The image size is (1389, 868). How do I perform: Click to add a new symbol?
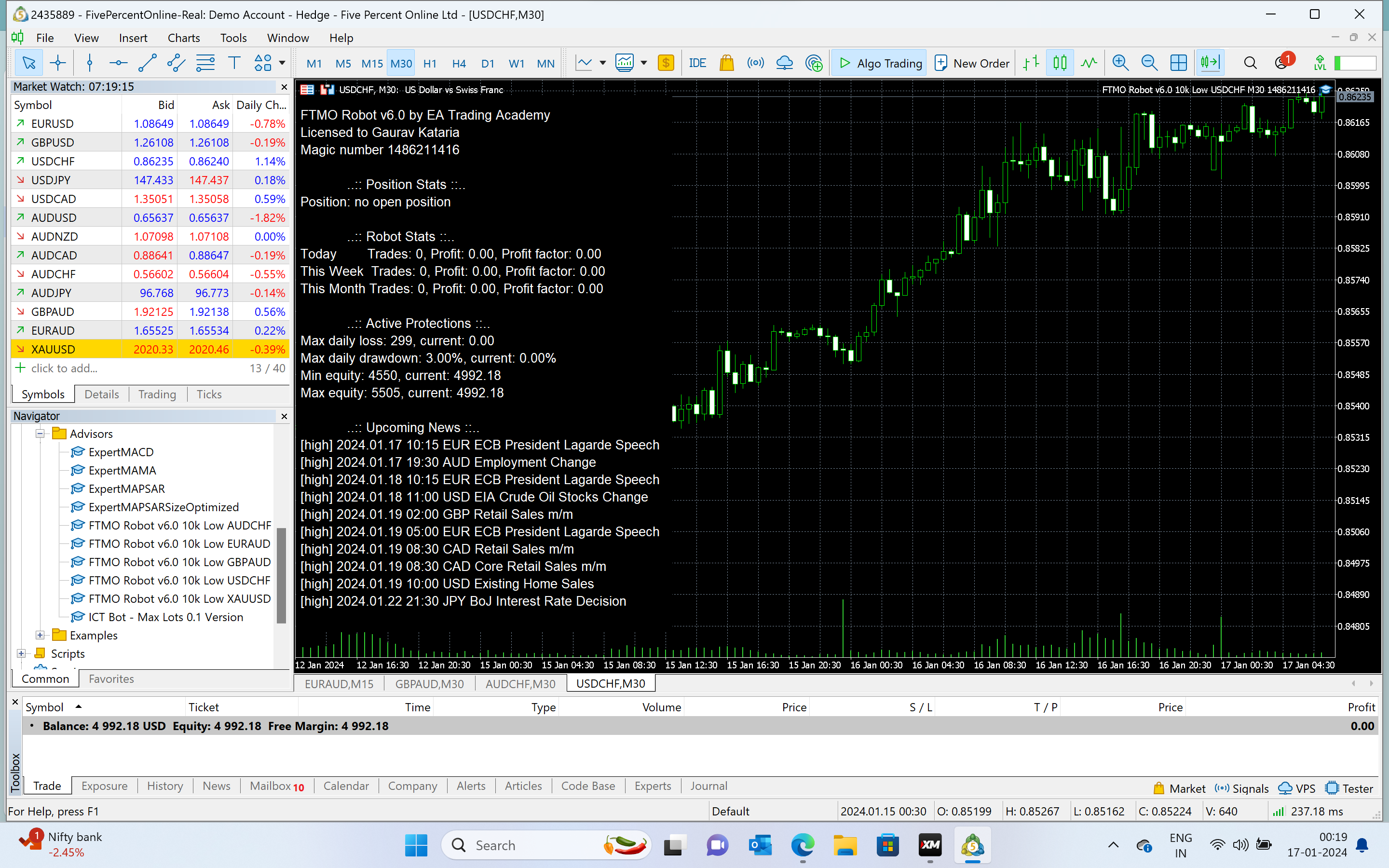[x=64, y=368]
